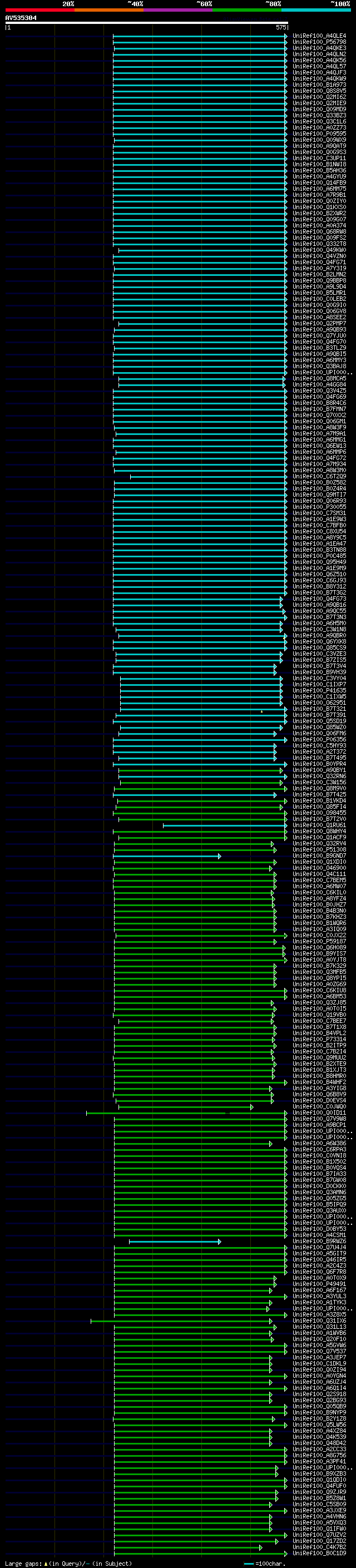356x1568 pixels.
Task: Open hit UniRef100_Q2MI62
Action: [319, 97]
